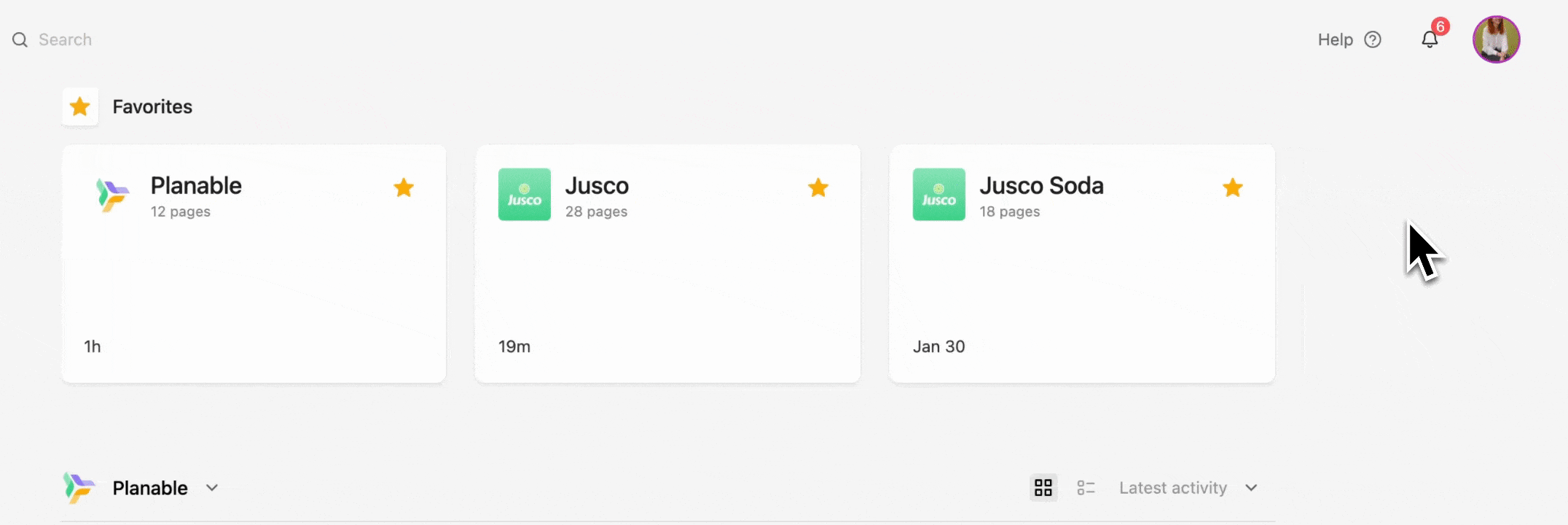This screenshot has width=1568, height=525.
Task: Unfavorite the Jusco workspace star
Action: [x=818, y=187]
